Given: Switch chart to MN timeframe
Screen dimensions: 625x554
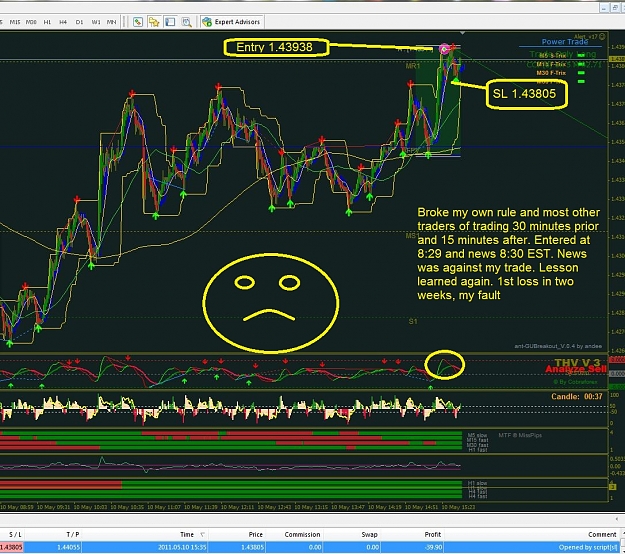Looking at the screenshot, I should [112, 22].
